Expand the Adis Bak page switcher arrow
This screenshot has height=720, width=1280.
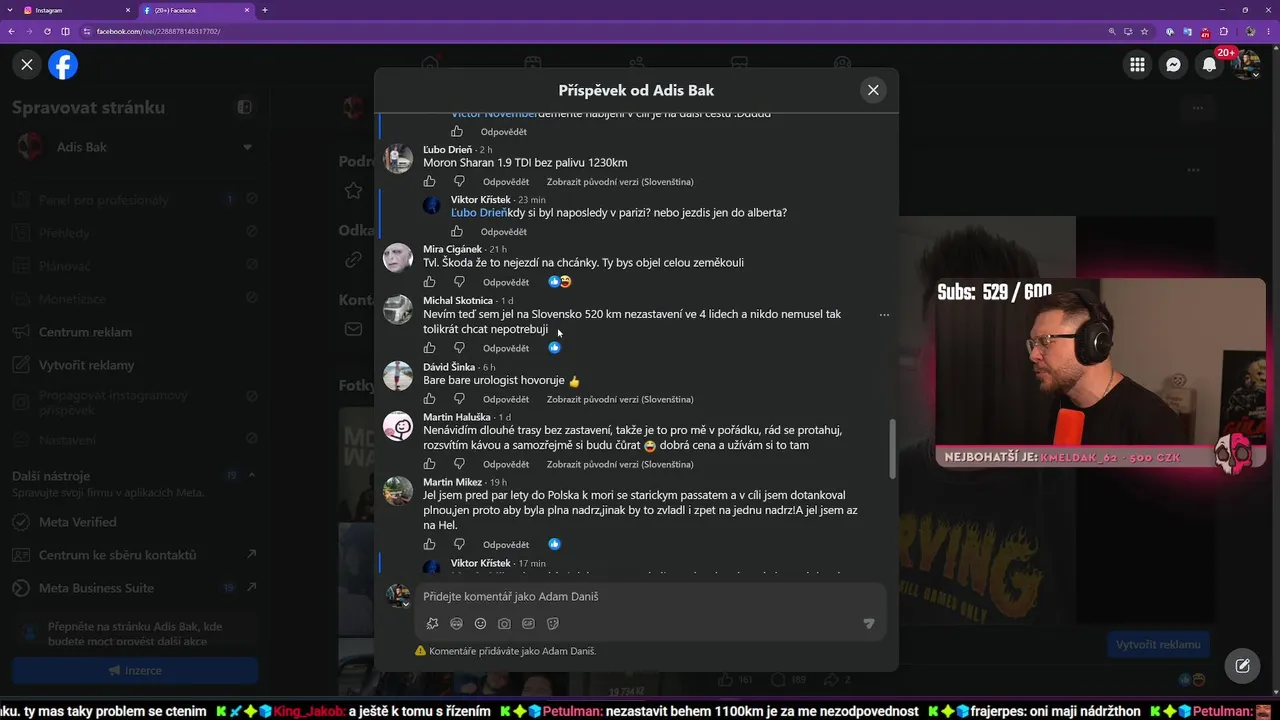(247, 148)
